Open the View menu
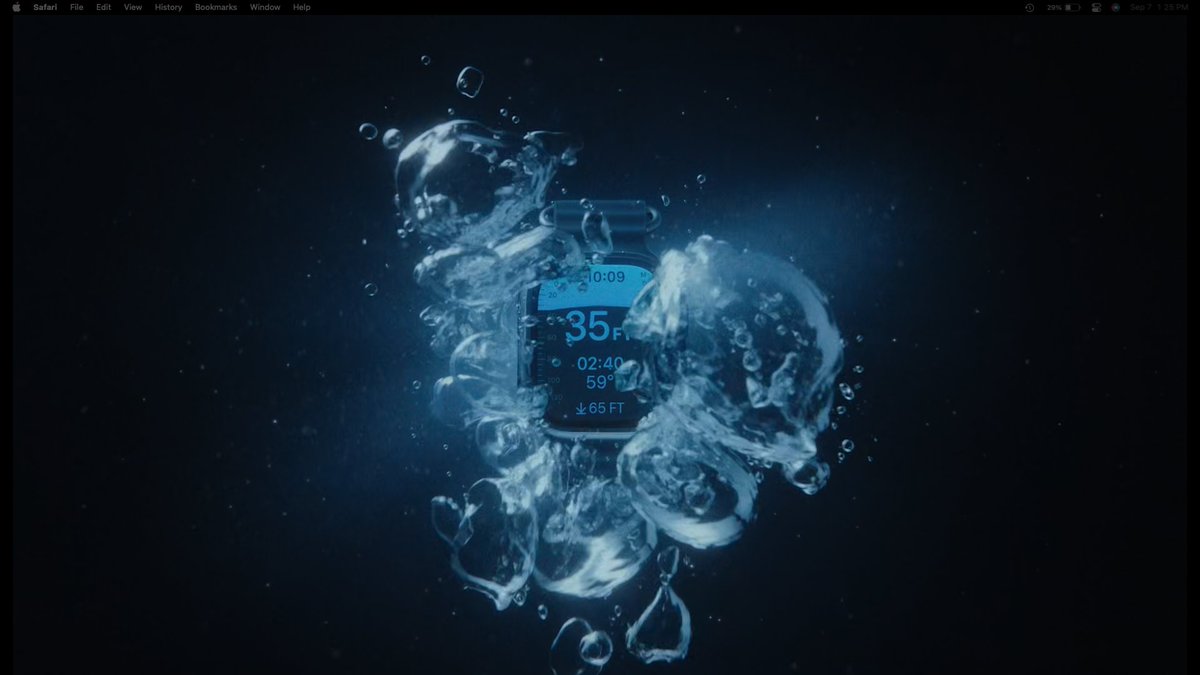This screenshot has width=1200, height=675. coord(133,7)
